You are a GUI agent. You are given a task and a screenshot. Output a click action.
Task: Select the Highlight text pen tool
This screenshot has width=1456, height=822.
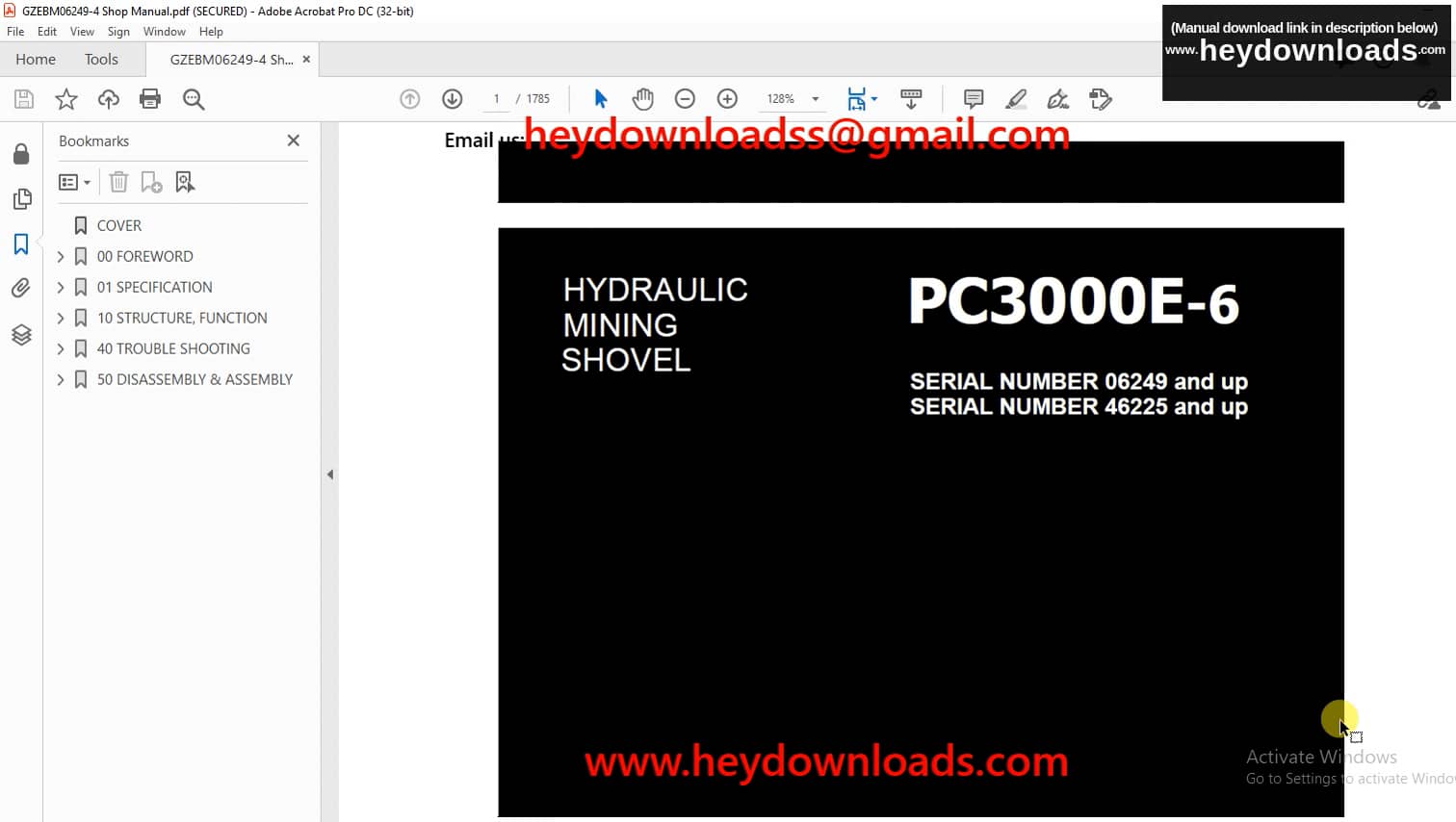[1016, 99]
